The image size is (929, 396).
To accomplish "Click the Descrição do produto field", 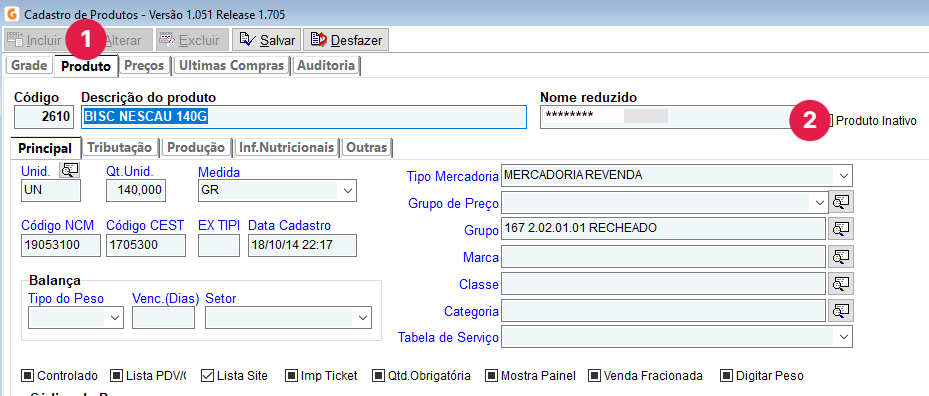I will (304, 117).
